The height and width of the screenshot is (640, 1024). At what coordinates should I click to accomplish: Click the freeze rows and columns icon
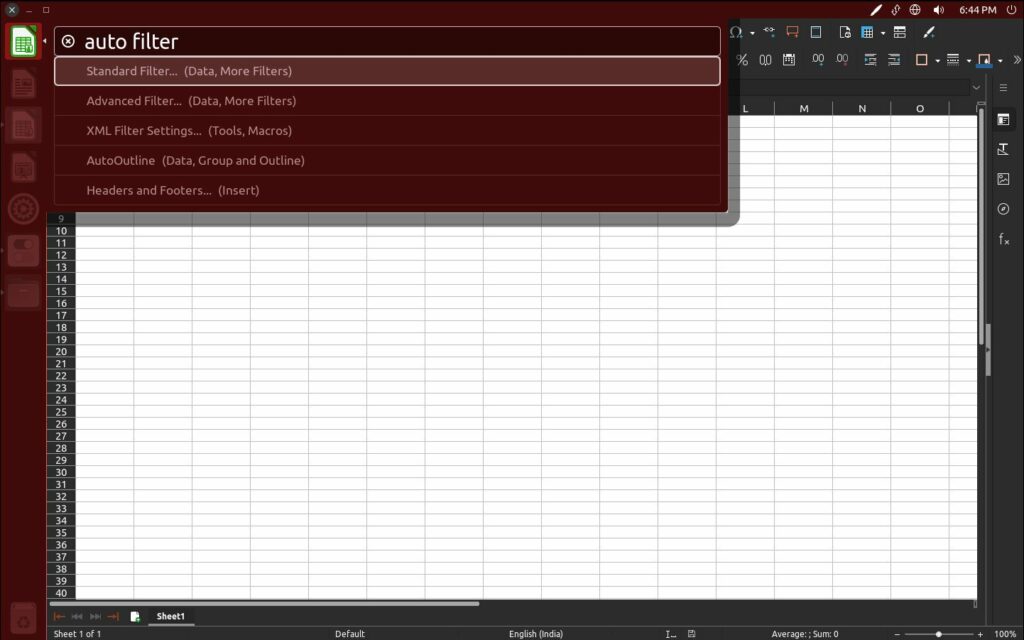click(x=867, y=32)
